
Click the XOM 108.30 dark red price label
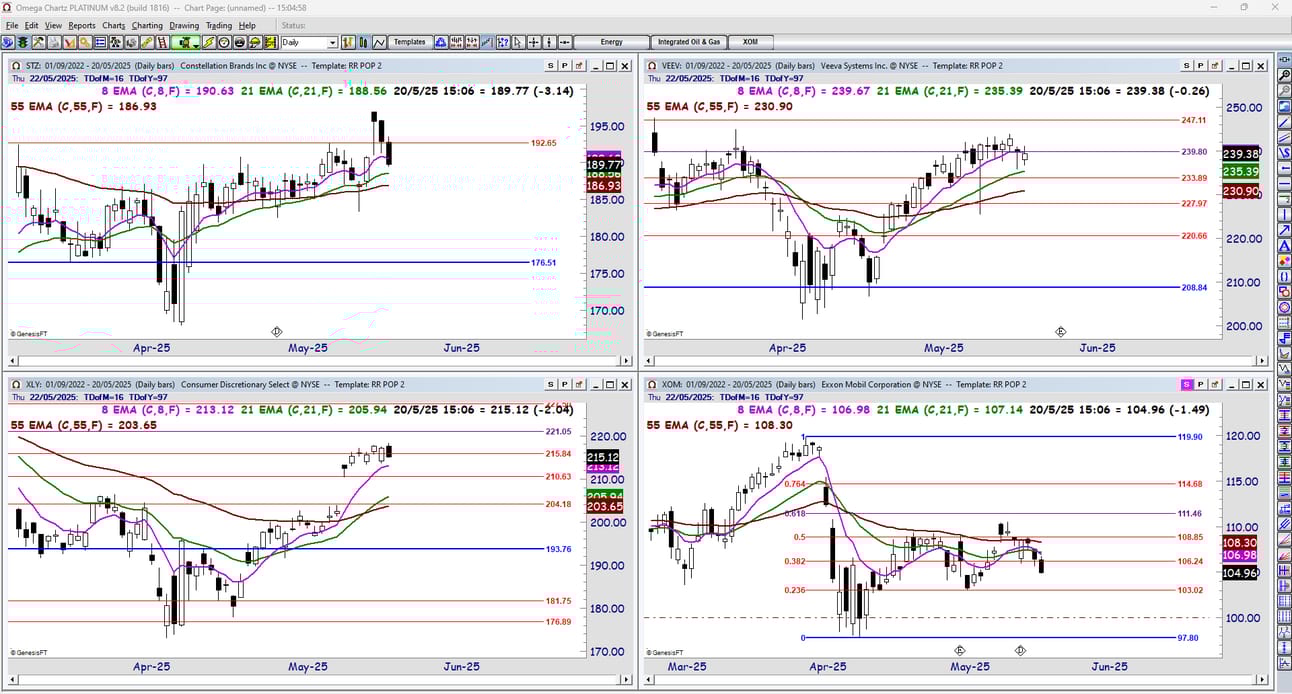1241,542
